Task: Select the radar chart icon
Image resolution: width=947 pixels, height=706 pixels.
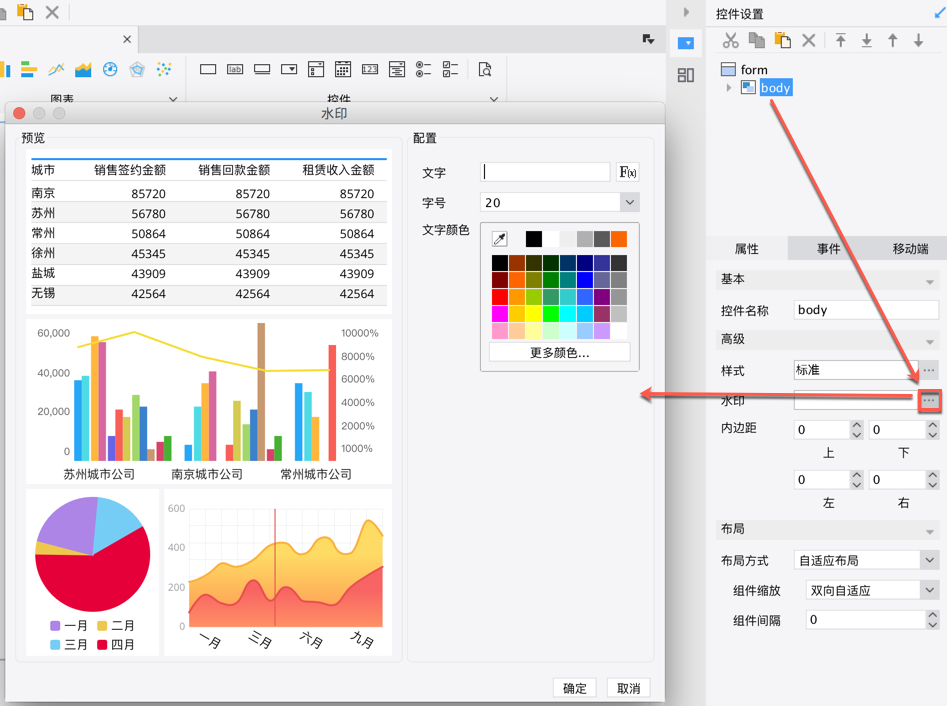Action: click(x=137, y=69)
